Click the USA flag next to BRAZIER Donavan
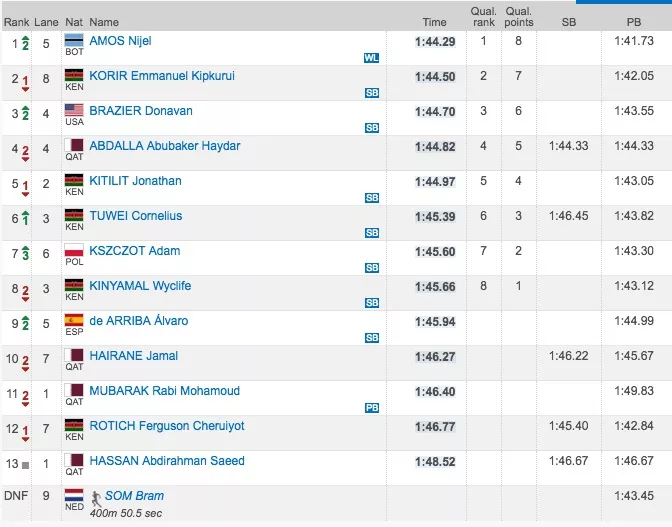Viewport: 672px width, 527px height. 73,110
